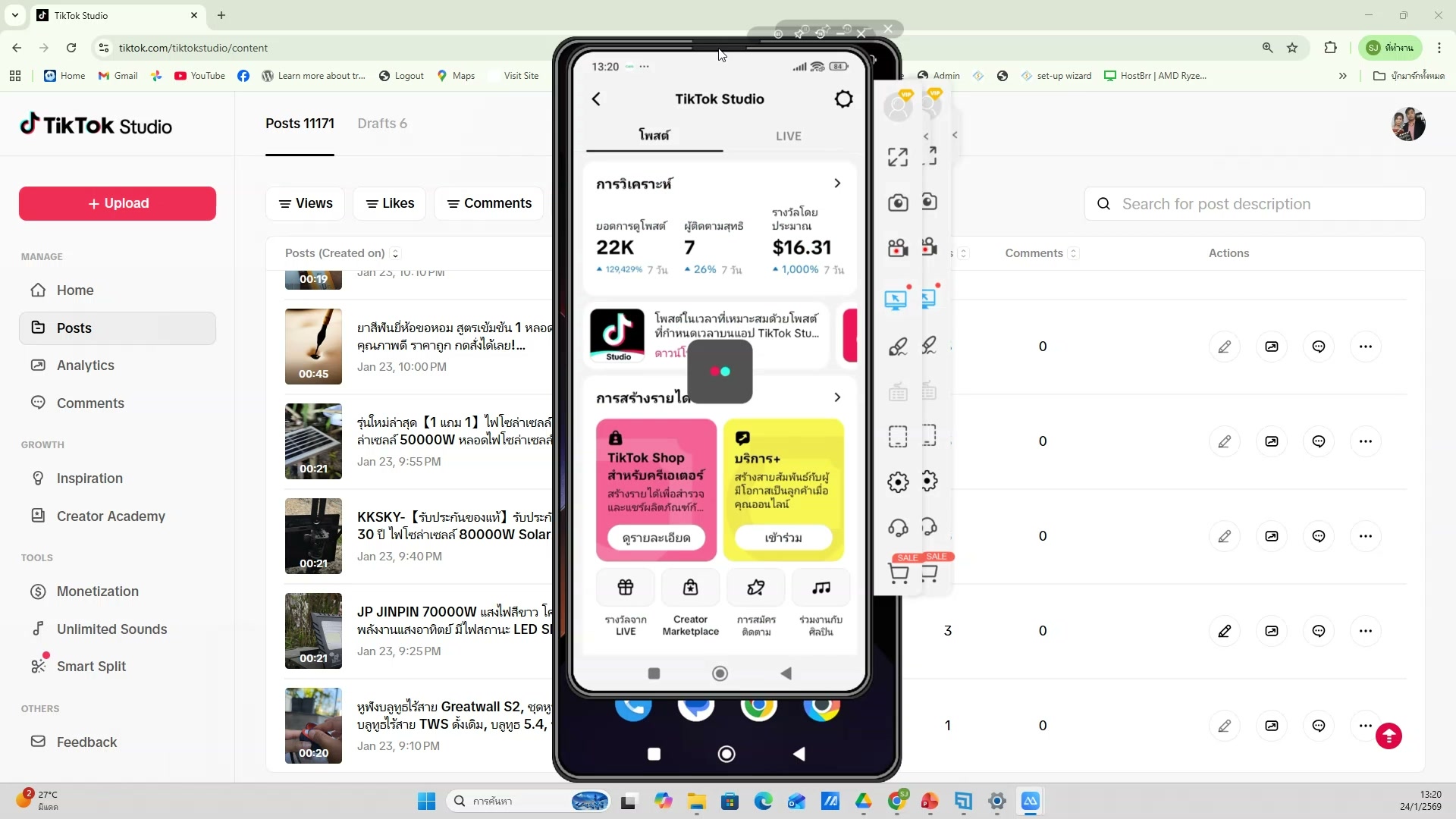Viewport: 1456px width, 819px height.
Task: Select the brush annotation tool in floating sidebar
Action: tap(898, 347)
